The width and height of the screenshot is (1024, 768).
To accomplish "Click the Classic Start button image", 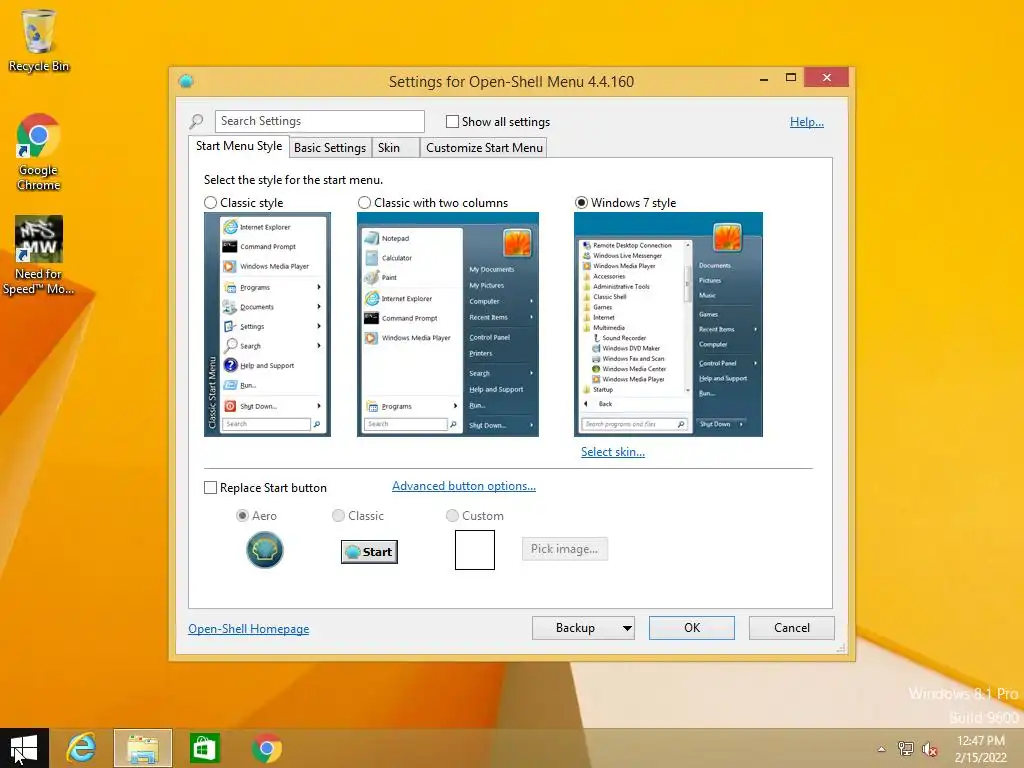I will [x=369, y=552].
